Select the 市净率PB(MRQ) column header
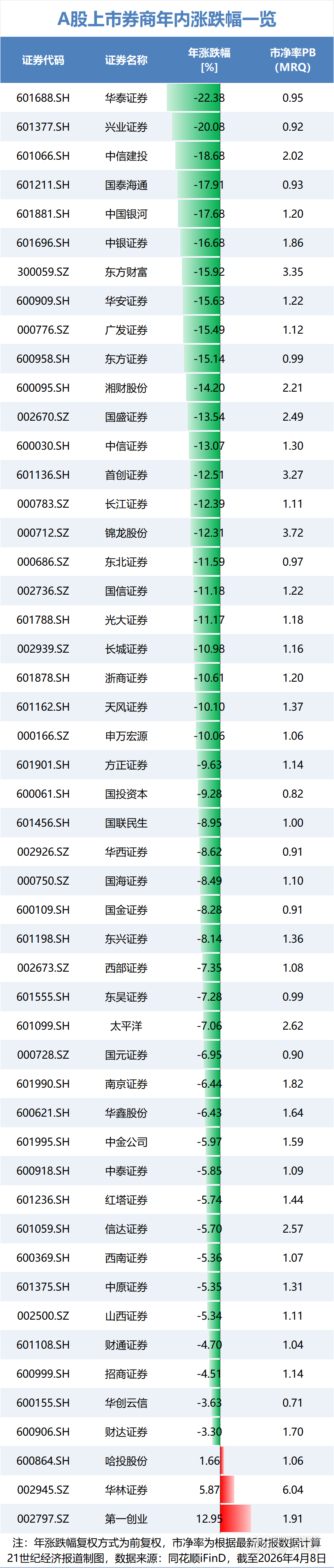Screen dimensions: 334x1568 293,60
